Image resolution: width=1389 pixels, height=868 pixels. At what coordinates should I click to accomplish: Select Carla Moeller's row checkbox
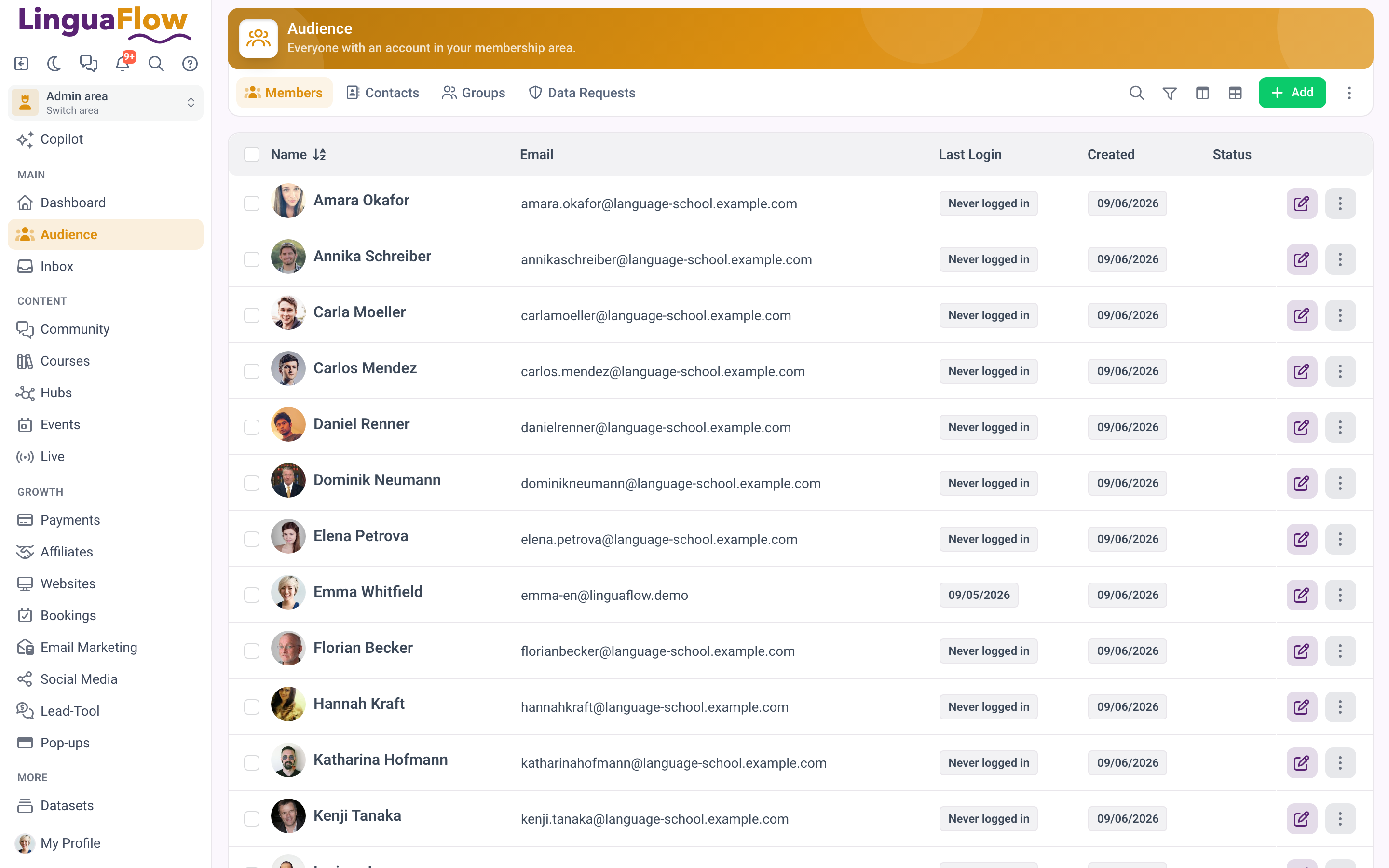pyautogui.click(x=252, y=315)
